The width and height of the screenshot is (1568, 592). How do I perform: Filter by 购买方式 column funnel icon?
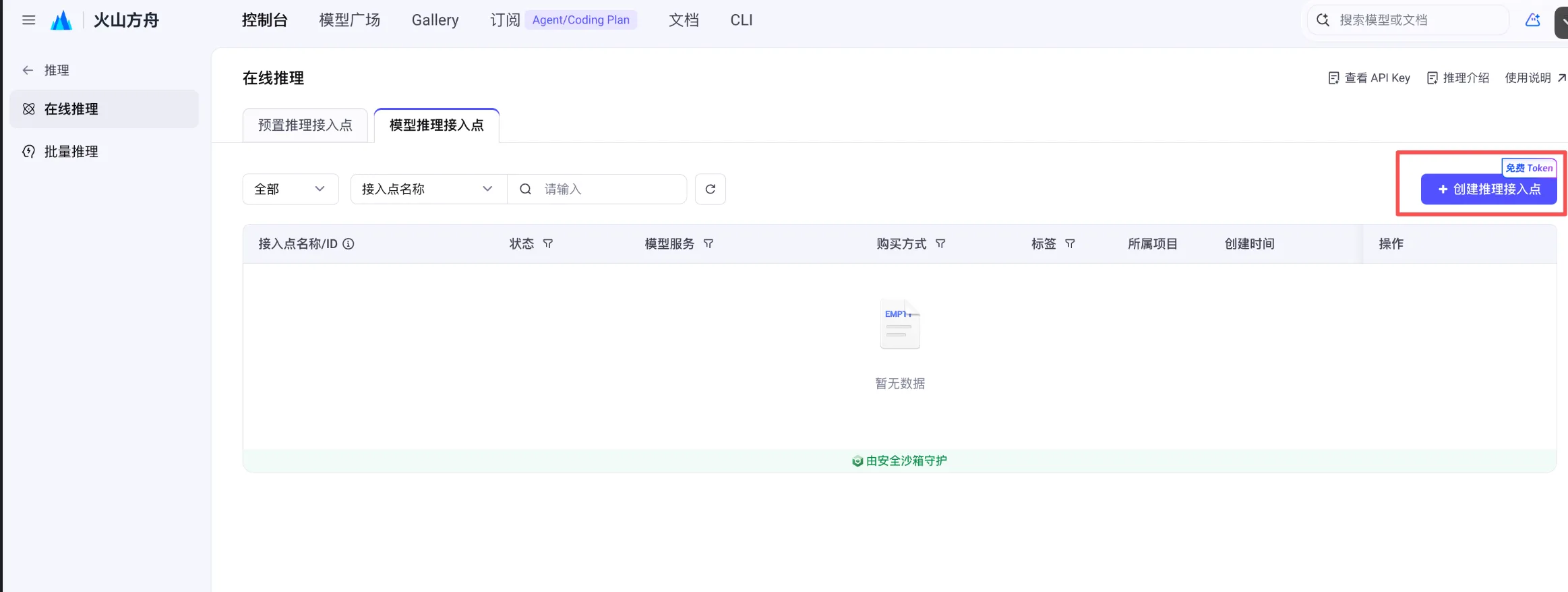940,244
